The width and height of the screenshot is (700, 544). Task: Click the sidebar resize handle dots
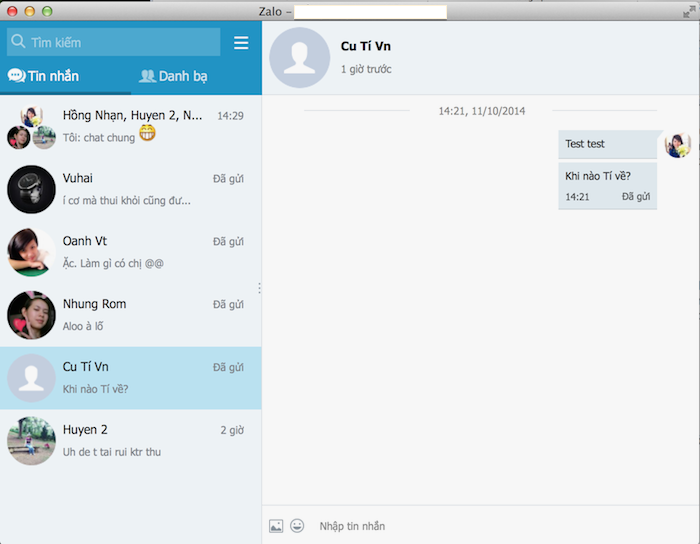(x=259, y=288)
